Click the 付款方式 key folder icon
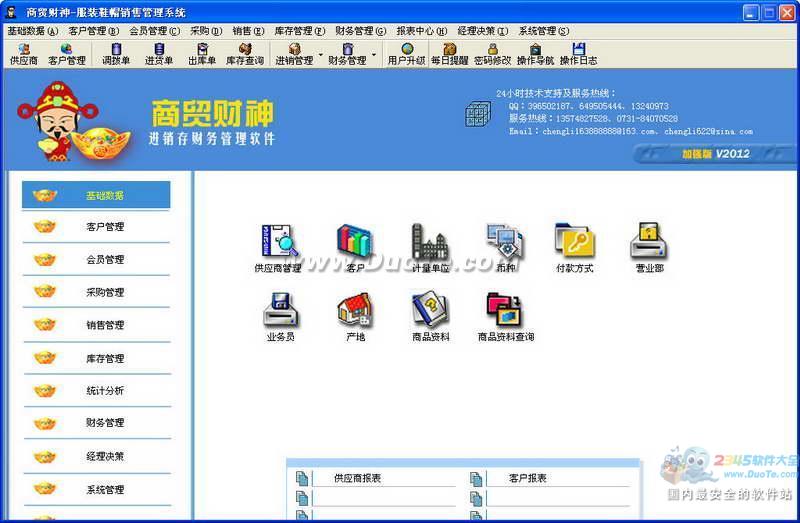Viewport: 800px width, 523px height. point(575,242)
